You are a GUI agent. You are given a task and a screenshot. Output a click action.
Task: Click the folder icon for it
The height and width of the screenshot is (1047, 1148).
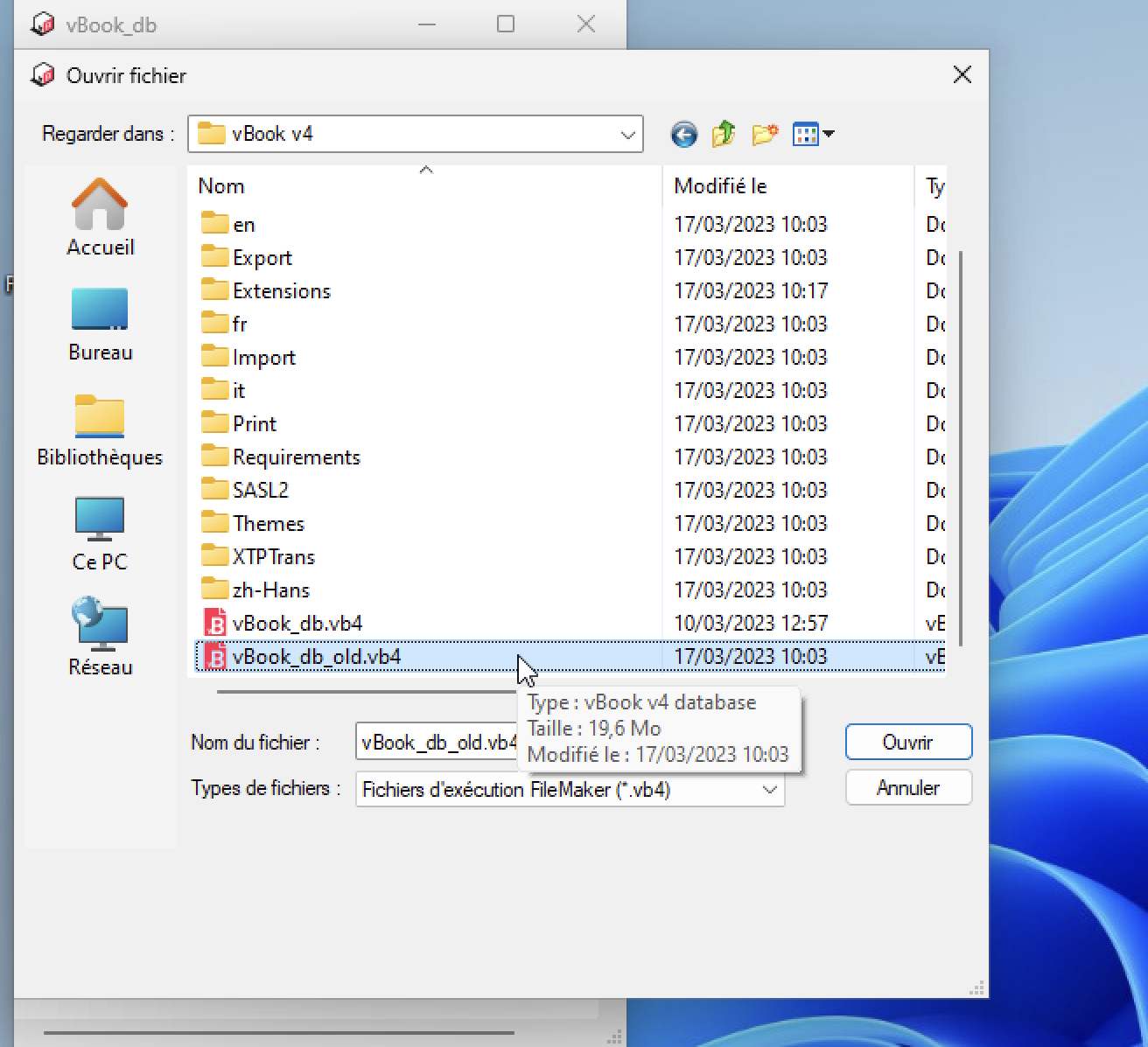(x=214, y=390)
